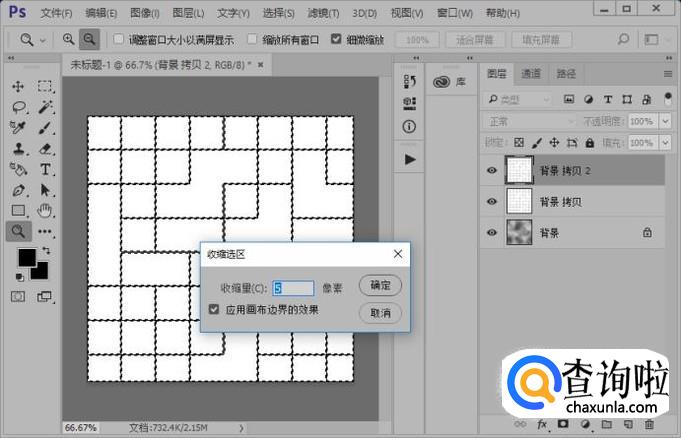Image resolution: width=681 pixels, height=438 pixels.
Task: Swap foreground and background colors
Action: [46, 251]
